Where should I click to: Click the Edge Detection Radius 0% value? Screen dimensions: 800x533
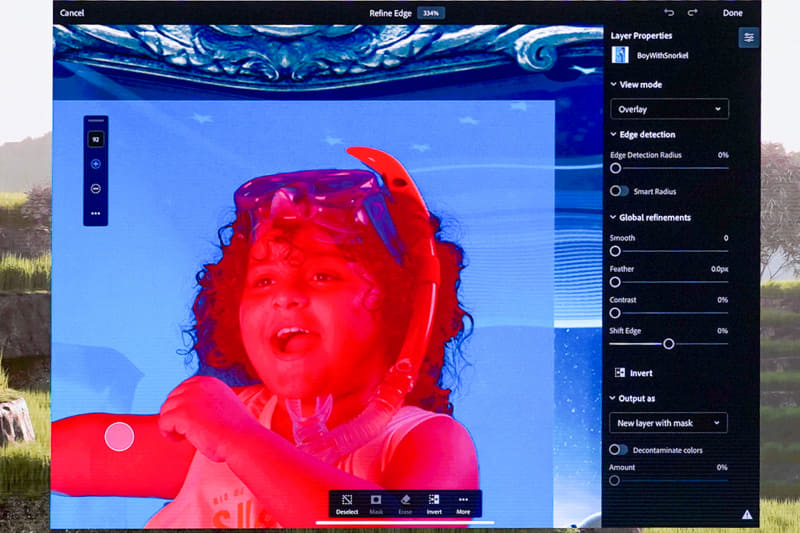click(723, 155)
